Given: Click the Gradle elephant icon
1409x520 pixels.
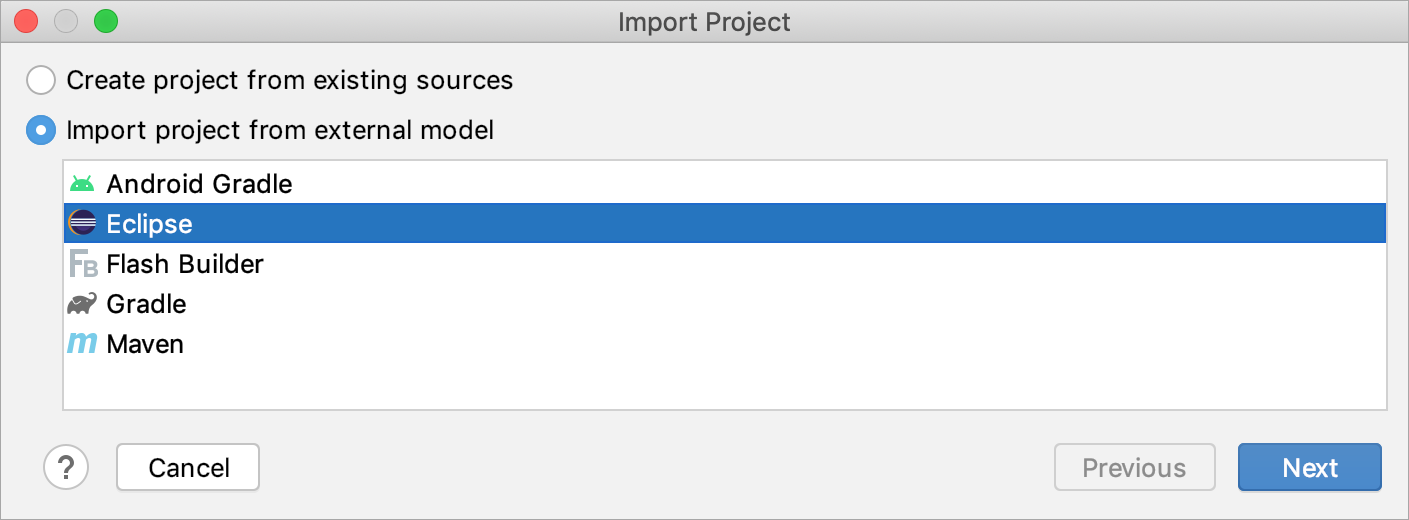Looking at the screenshot, I should pos(82,304).
